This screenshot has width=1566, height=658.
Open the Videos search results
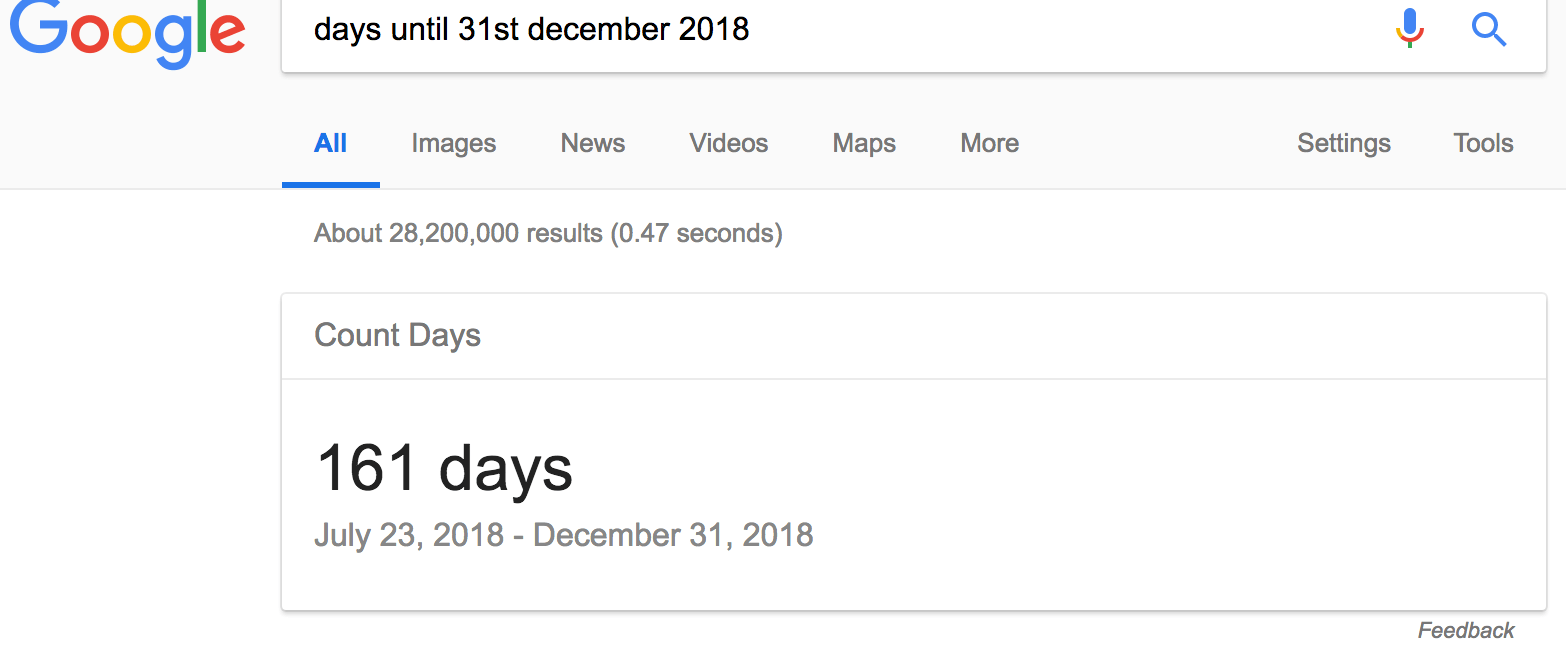pos(727,143)
